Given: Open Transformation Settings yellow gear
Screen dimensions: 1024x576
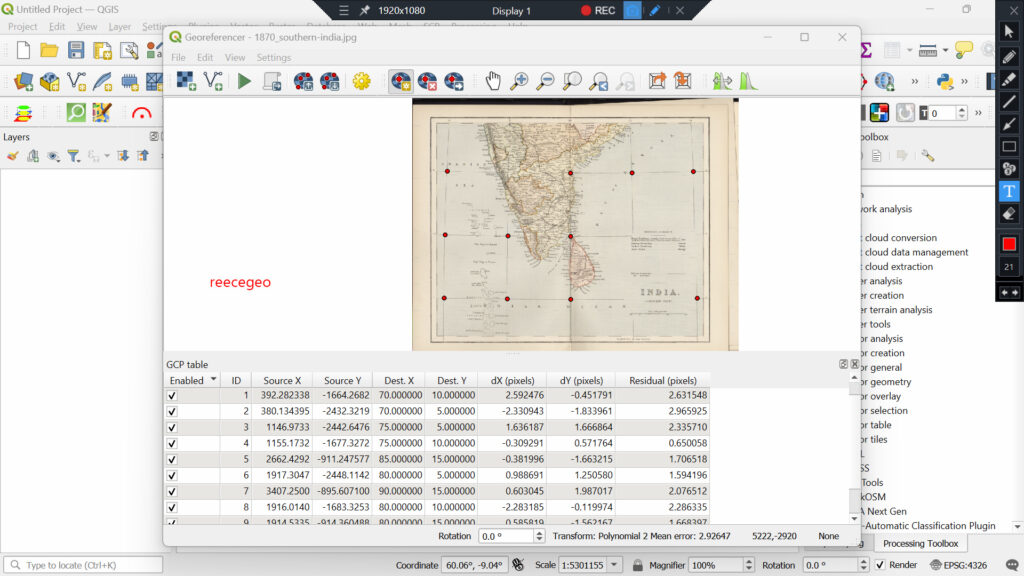Looking at the screenshot, I should (x=361, y=81).
